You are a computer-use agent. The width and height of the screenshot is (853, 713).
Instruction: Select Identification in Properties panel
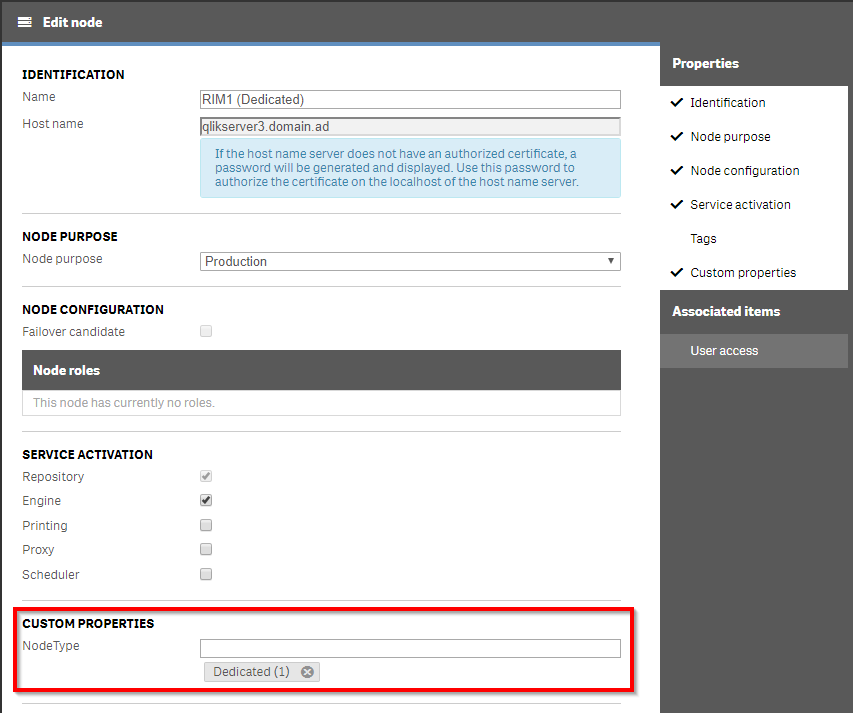[x=727, y=103]
